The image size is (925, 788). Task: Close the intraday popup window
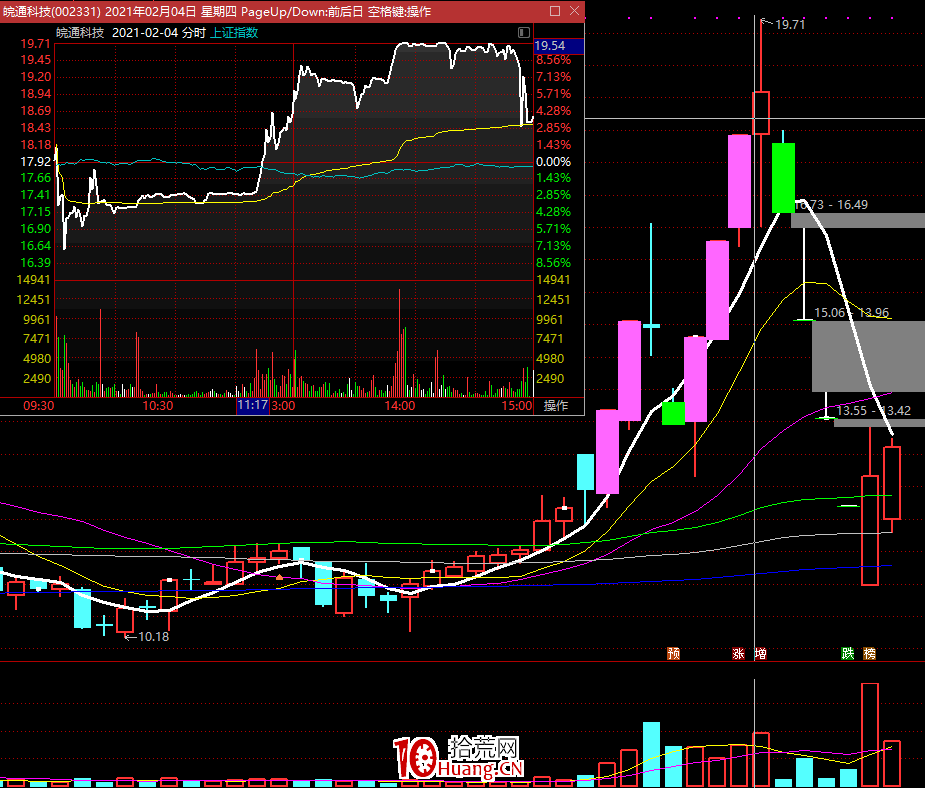(x=574, y=11)
